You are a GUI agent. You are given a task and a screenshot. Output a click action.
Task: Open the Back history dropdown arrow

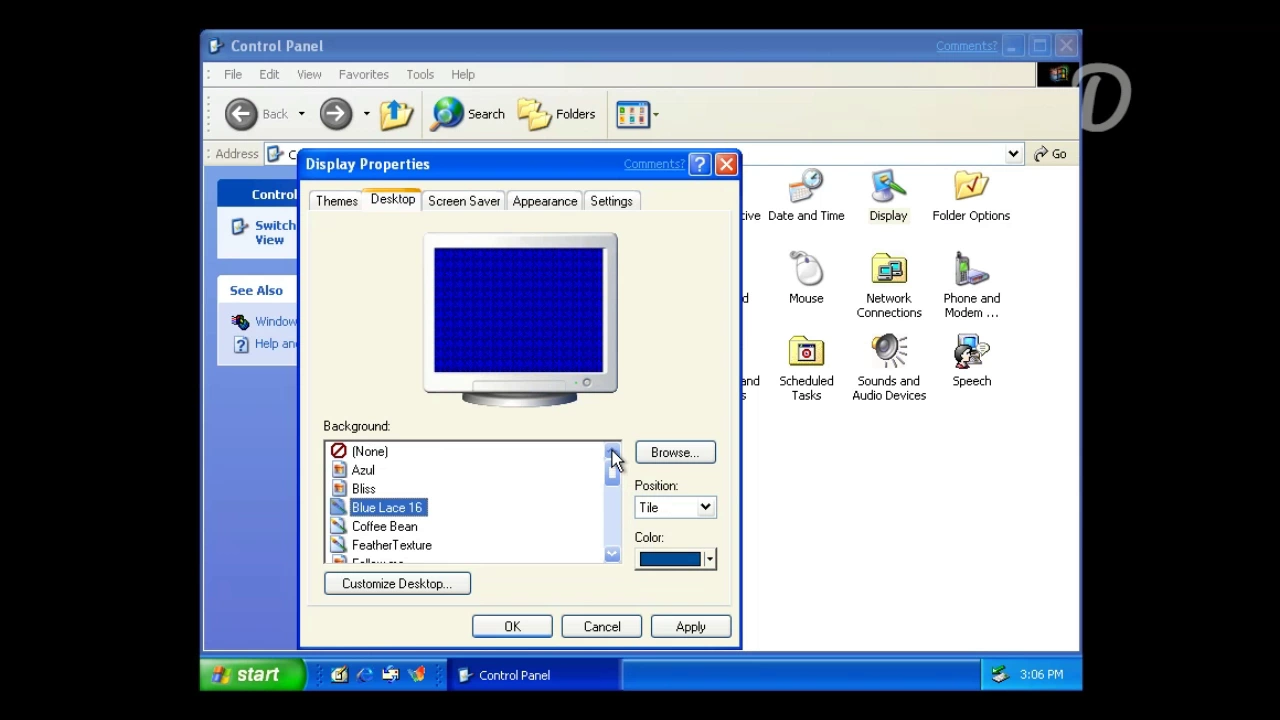301,114
